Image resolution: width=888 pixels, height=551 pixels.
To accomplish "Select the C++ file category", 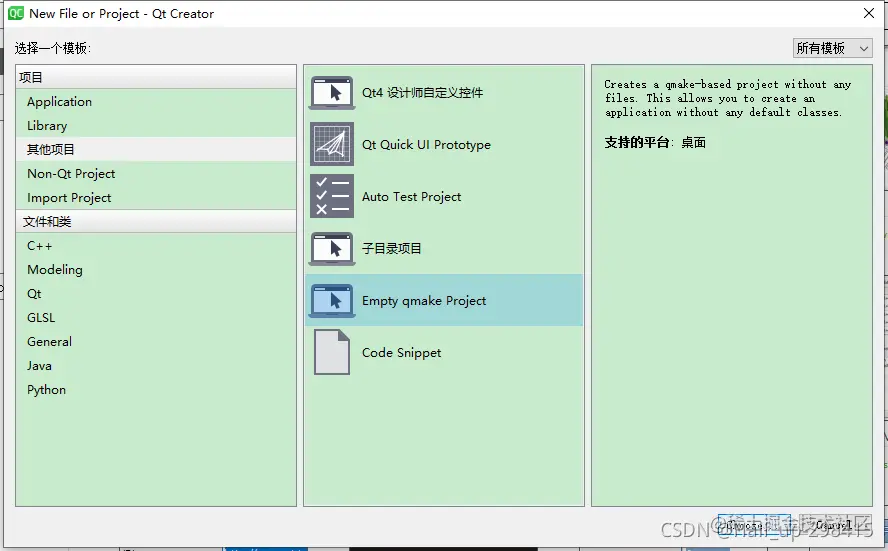I will [x=156, y=246].
